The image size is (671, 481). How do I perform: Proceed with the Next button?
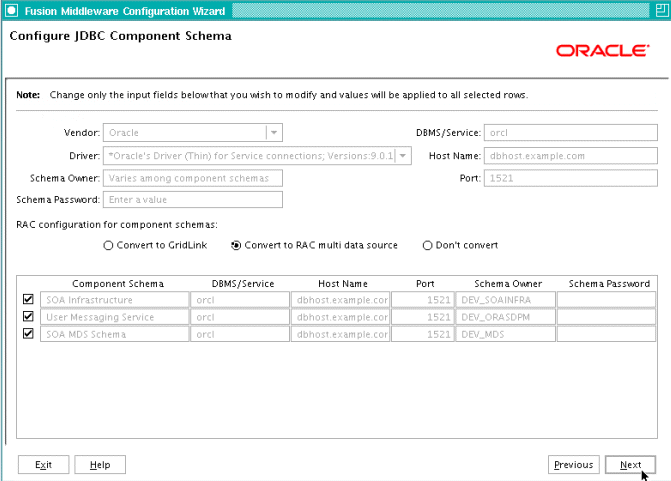tap(630, 465)
